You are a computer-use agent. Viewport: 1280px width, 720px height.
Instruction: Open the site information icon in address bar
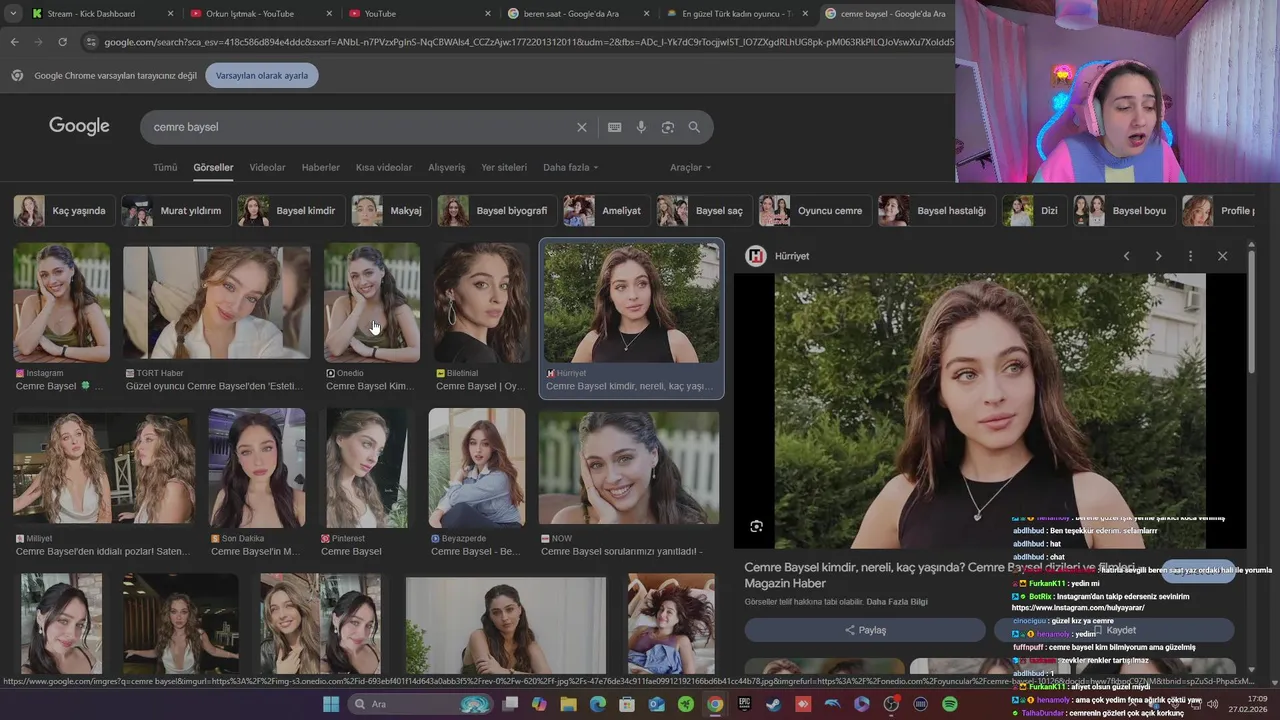tap(91, 42)
